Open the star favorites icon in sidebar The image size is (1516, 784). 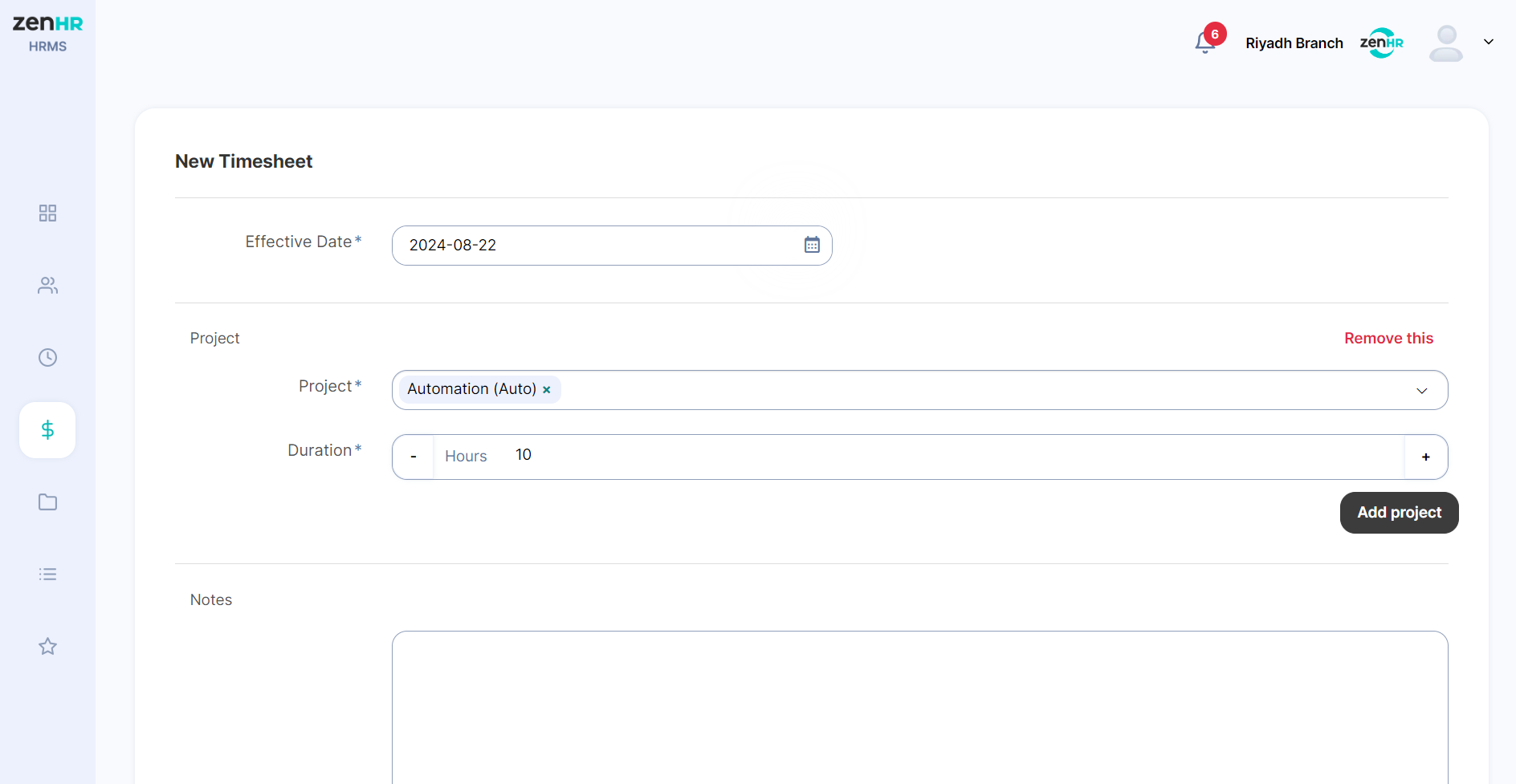click(x=47, y=646)
